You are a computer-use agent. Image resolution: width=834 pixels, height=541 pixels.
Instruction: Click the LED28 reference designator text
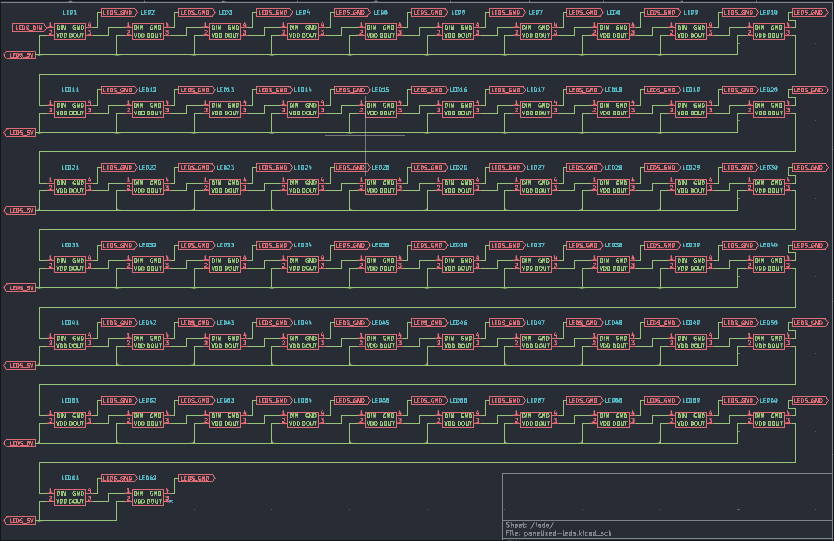[613, 168]
